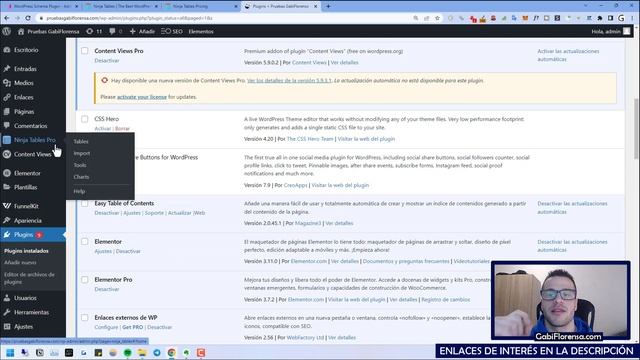Tick the Elementor plugin checkbox
The height and width of the screenshot is (360, 640).
coord(84,242)
